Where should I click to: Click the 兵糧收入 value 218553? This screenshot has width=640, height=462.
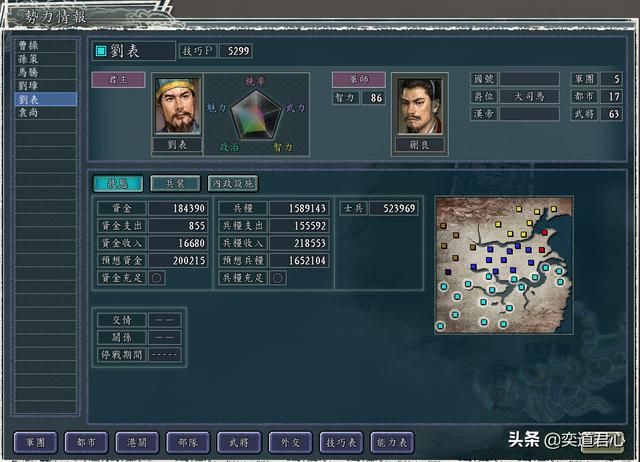pos(299,244)
